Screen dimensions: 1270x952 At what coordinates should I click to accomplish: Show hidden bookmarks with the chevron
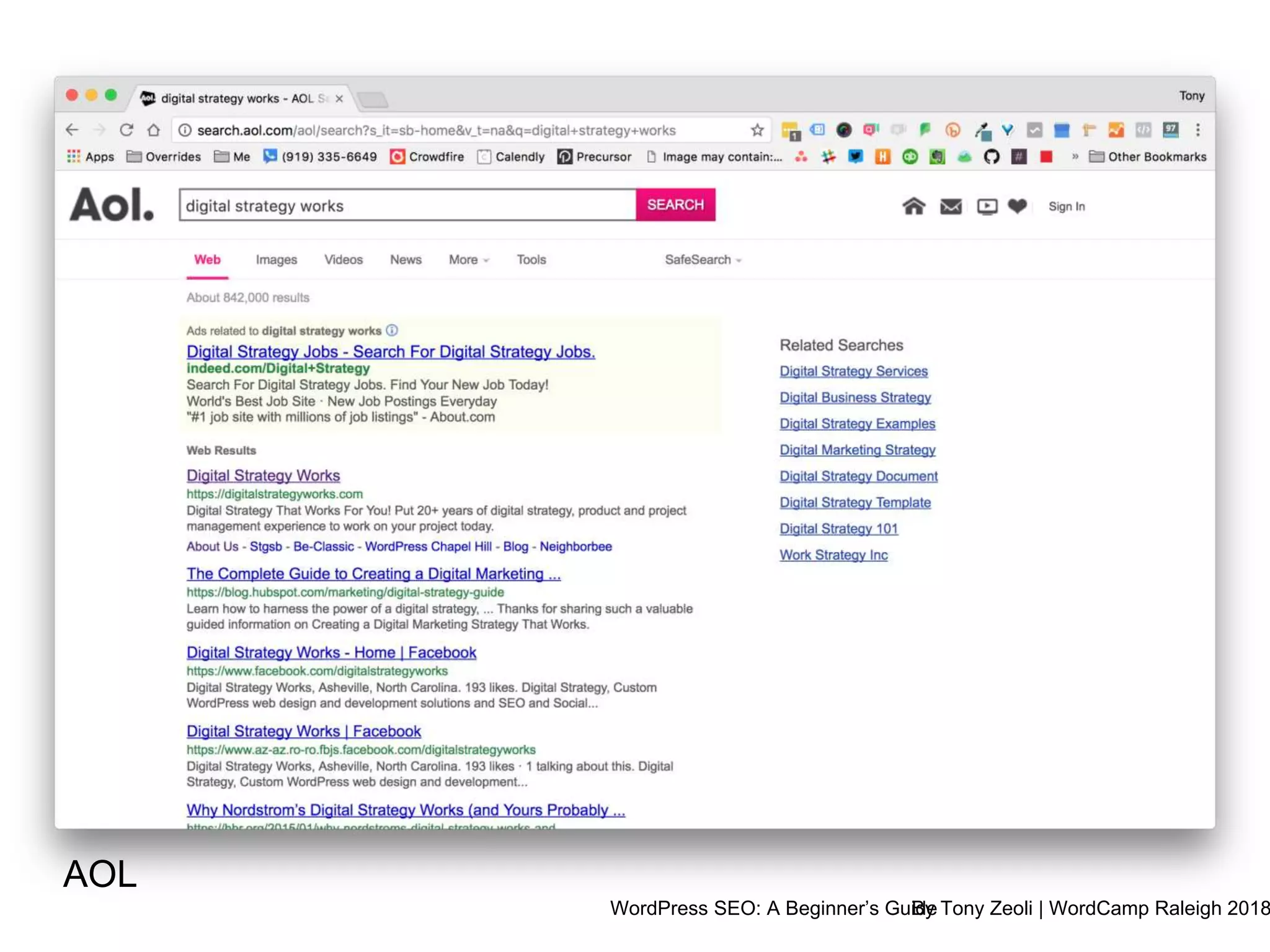pyautogui.click(x=1075, y=157)
